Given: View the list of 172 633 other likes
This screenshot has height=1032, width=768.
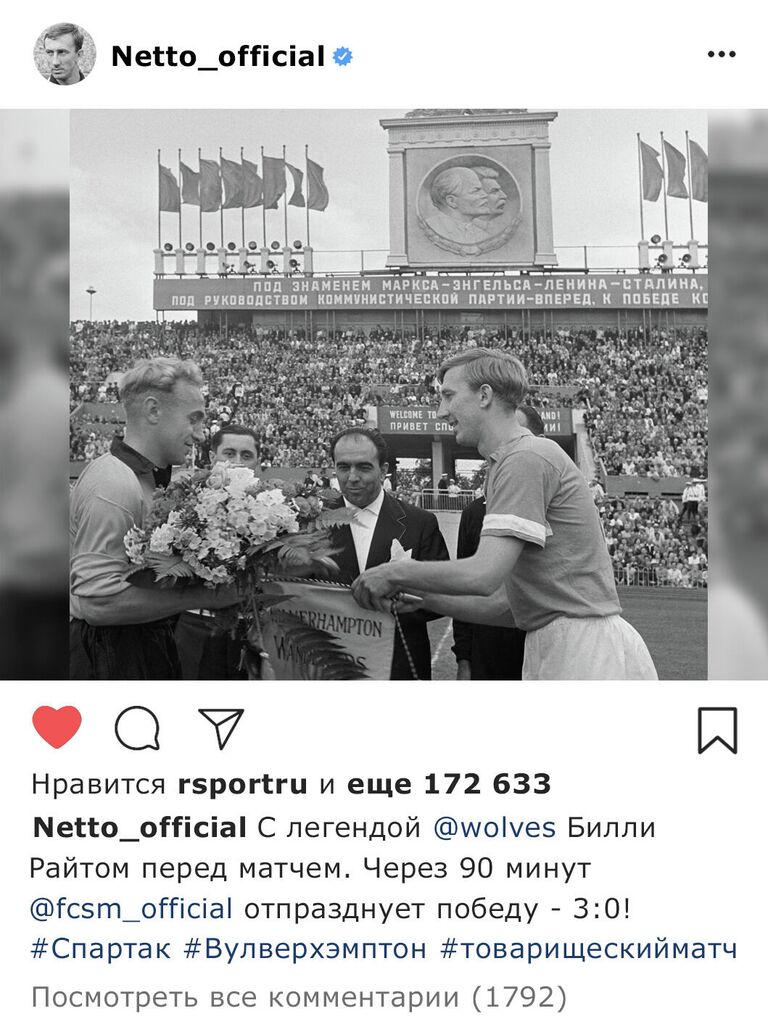Looking at the screenshot, I should tap(449, 784).
